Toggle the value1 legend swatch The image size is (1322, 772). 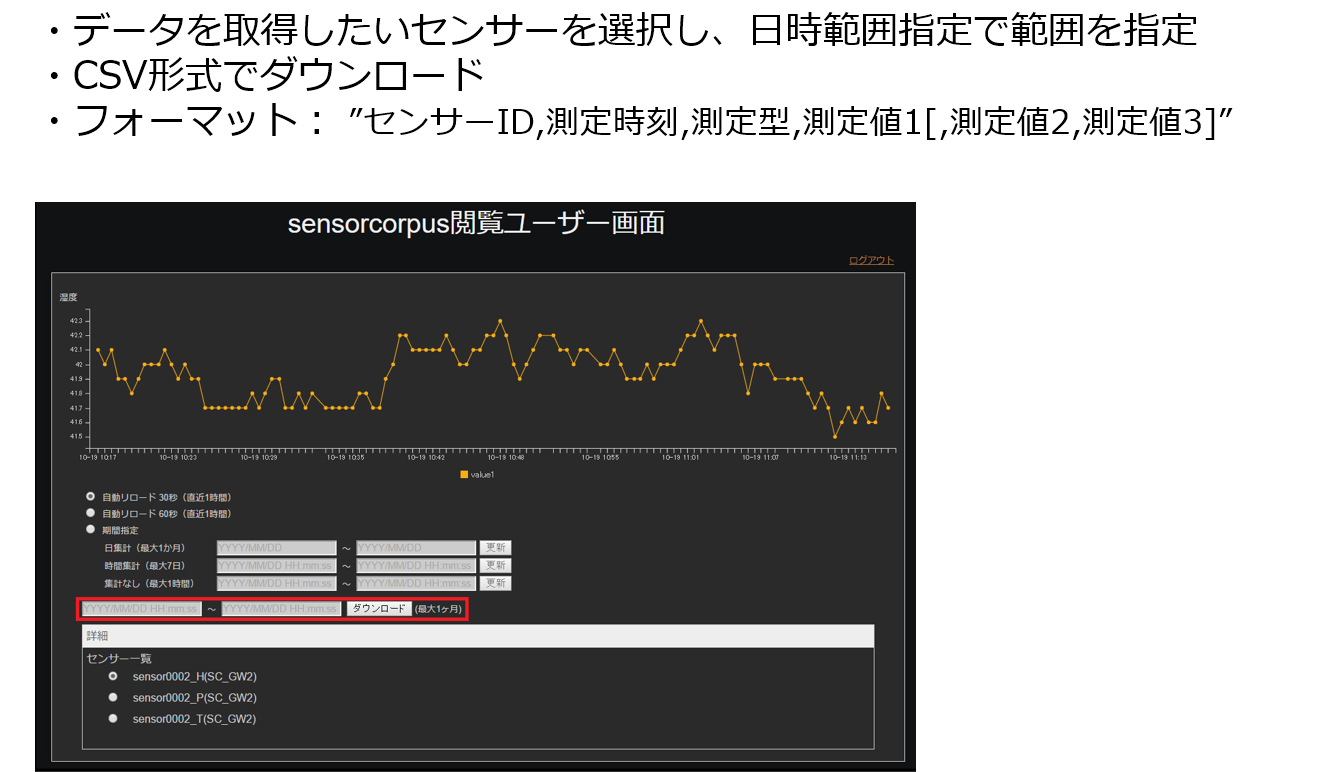(464, 474)
